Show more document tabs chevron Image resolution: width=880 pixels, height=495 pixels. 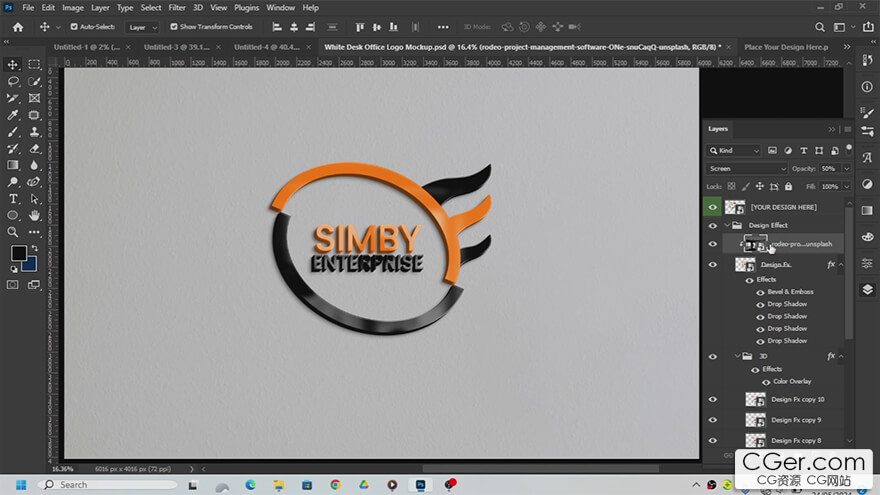(847, 47)
